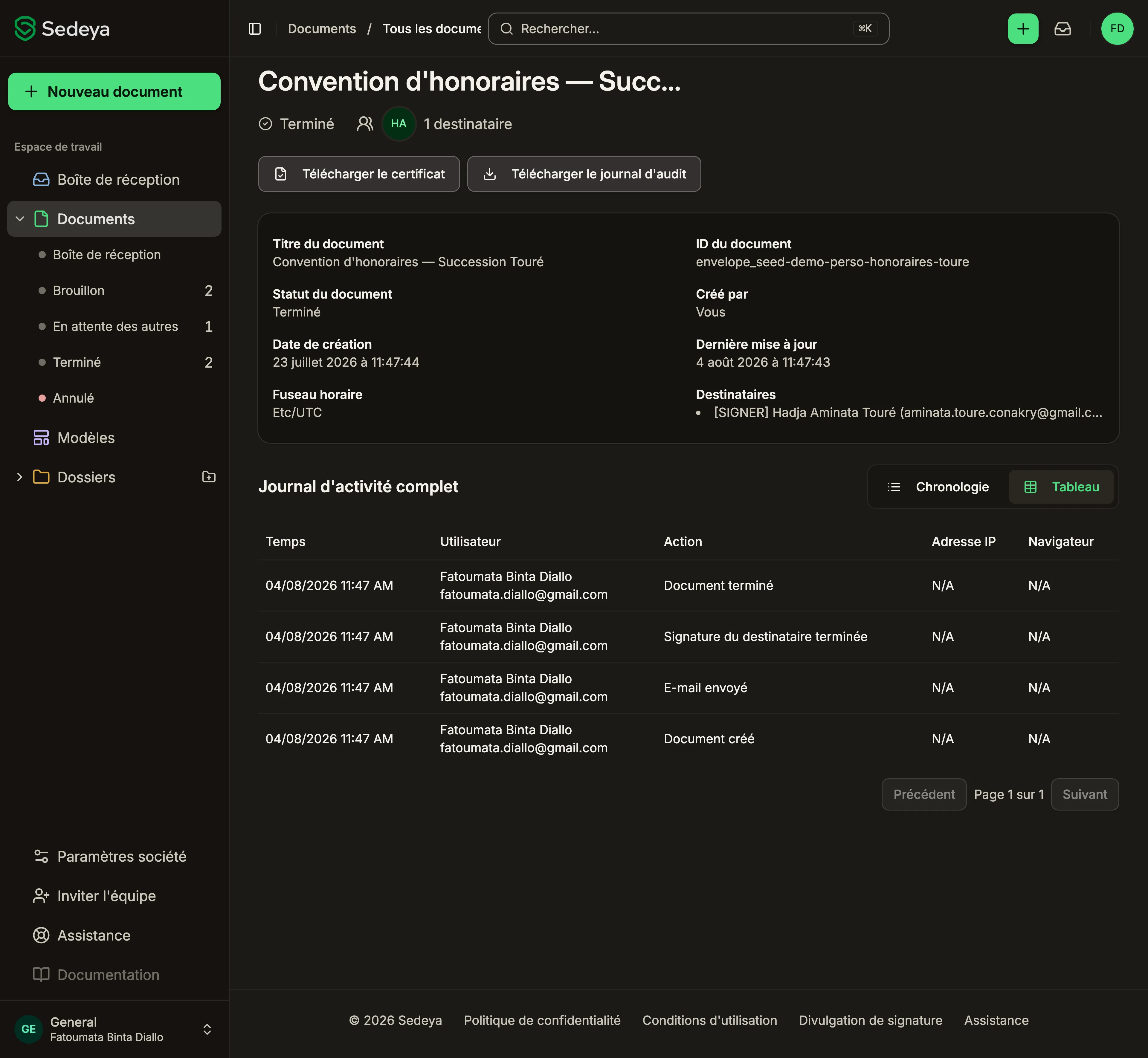Download the audit journal

tap(584, 174)
